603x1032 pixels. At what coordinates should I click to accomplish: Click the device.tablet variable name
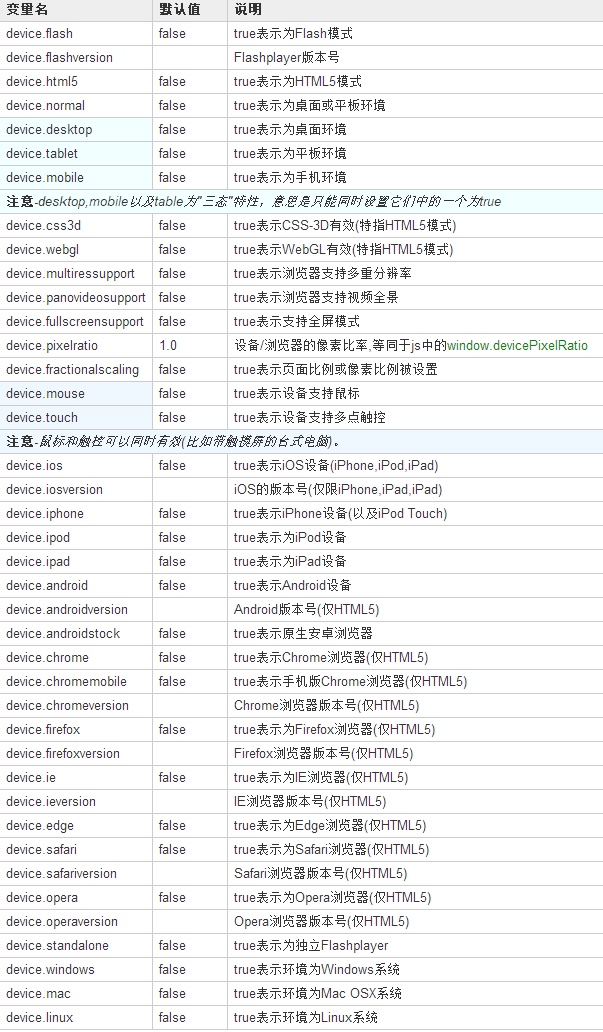[42, 153]
